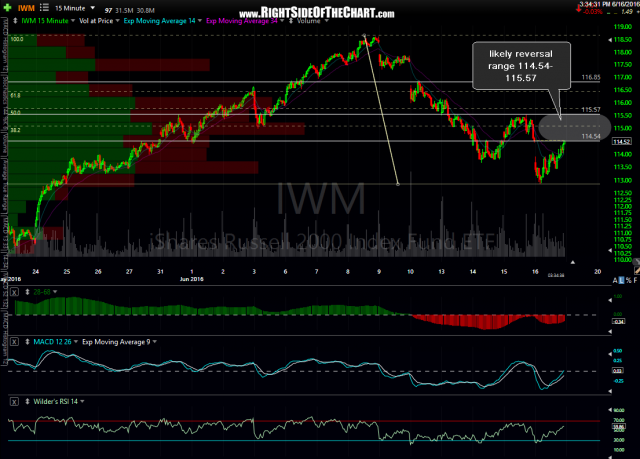Click the 119.00 price scale label
640x459 pixels.
point(622,27)
